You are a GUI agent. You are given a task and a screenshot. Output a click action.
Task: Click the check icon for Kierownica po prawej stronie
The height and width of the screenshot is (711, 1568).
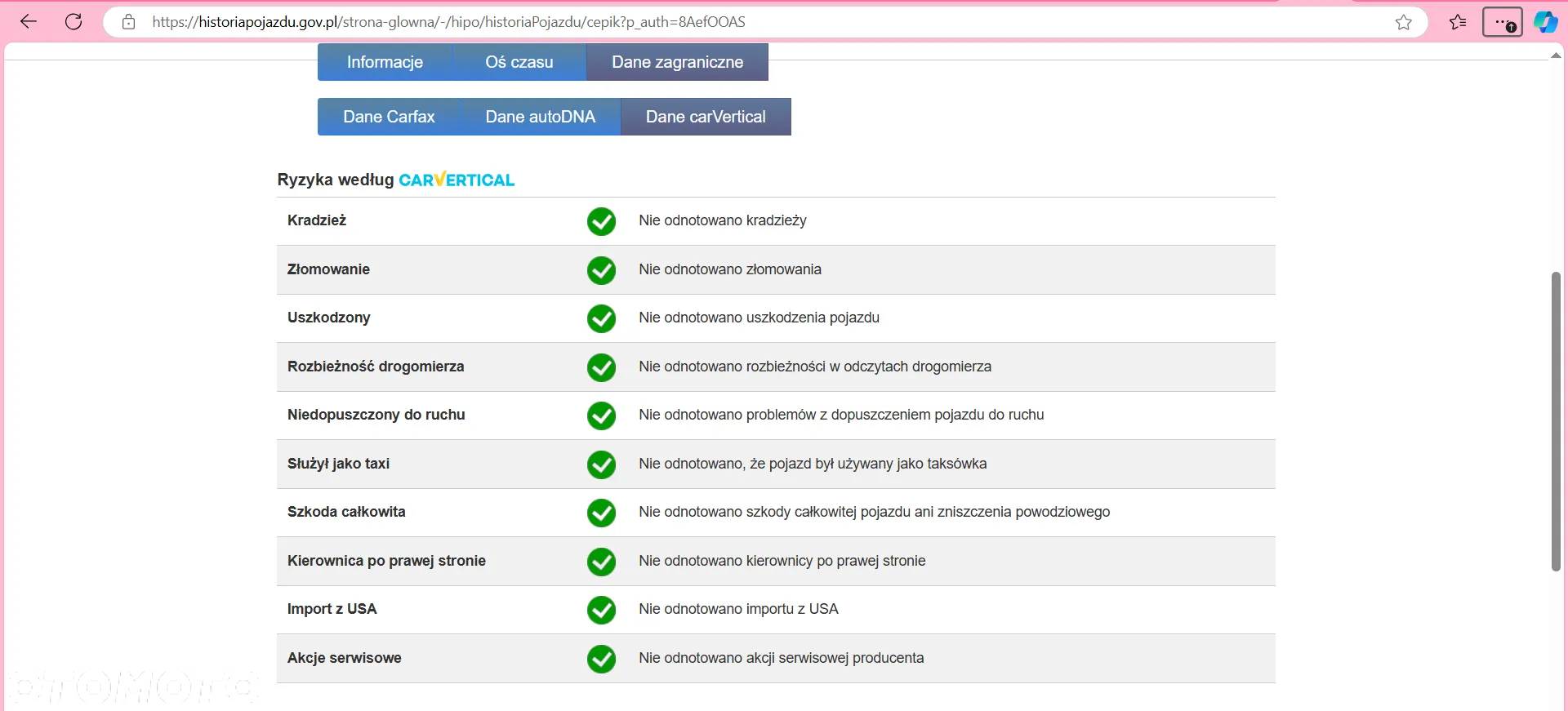coord(601,562)
